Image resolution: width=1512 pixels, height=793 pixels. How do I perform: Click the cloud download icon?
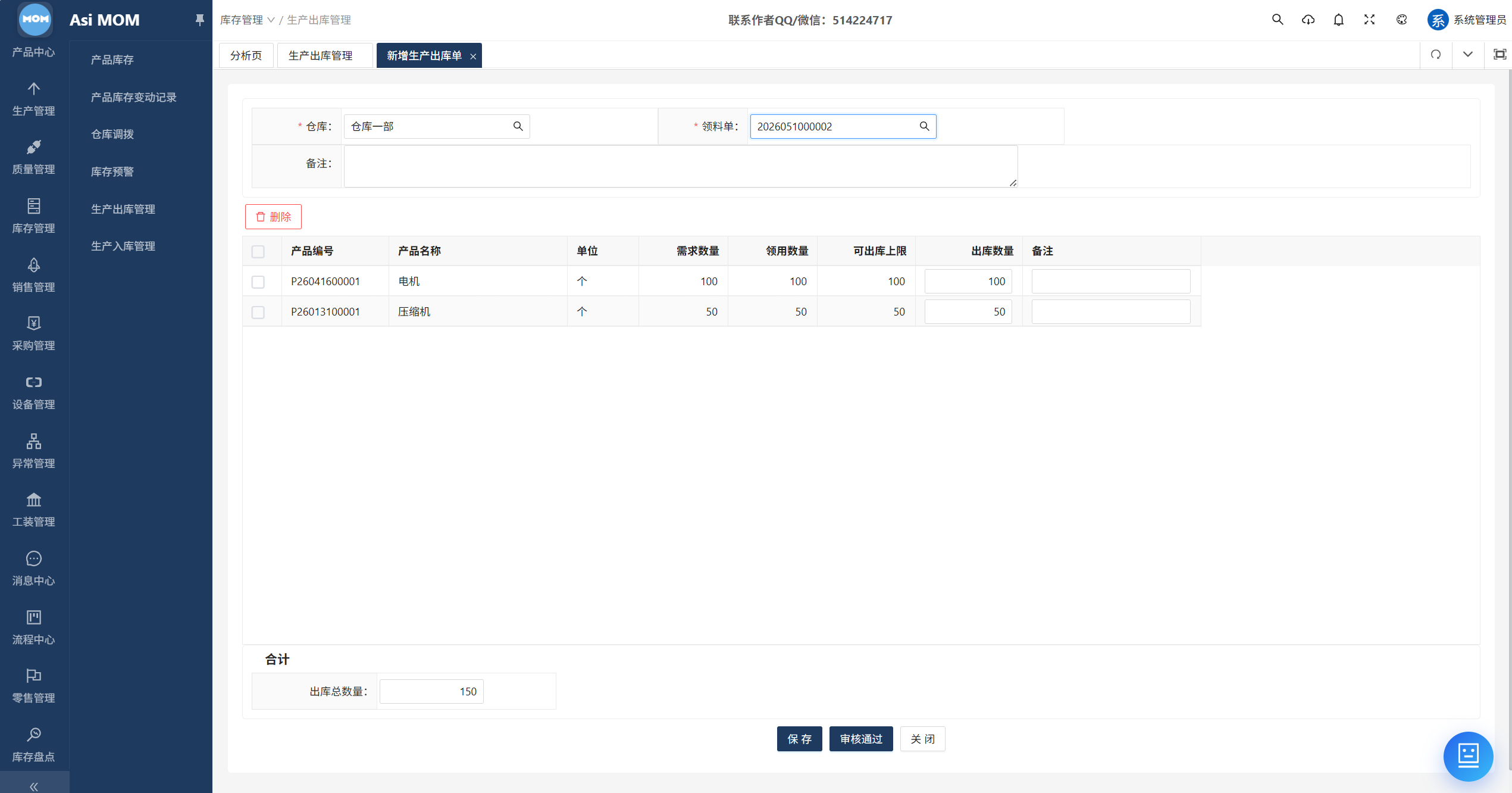1307,20
